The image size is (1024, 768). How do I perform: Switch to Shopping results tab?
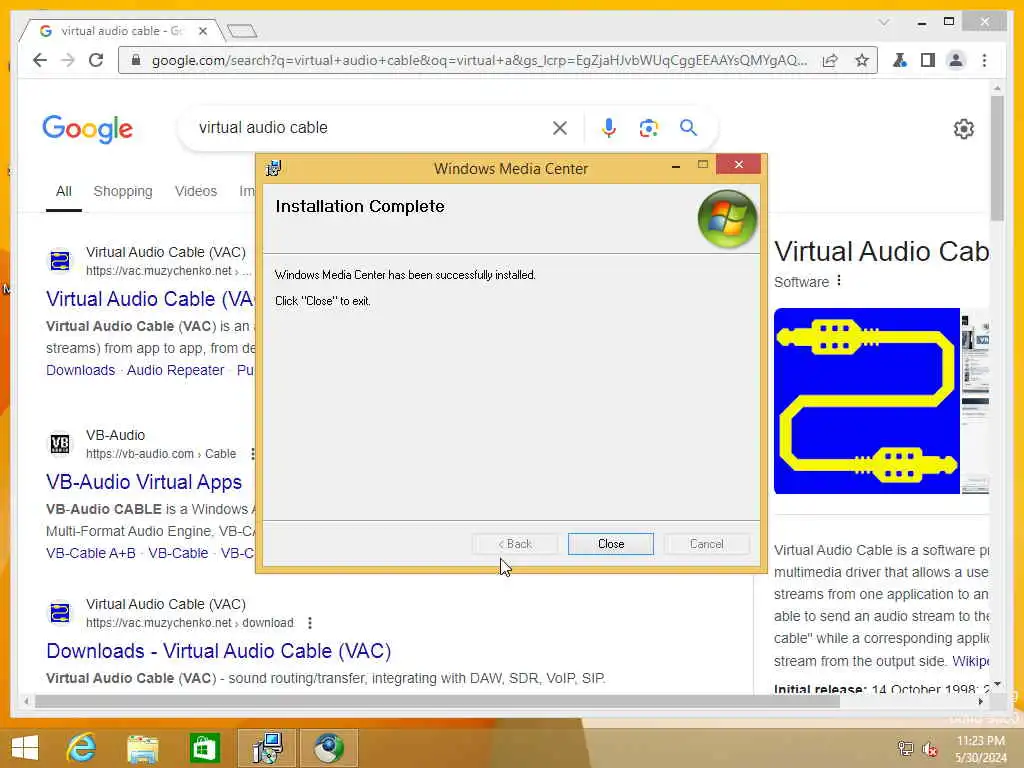click(x=123, y=191)
